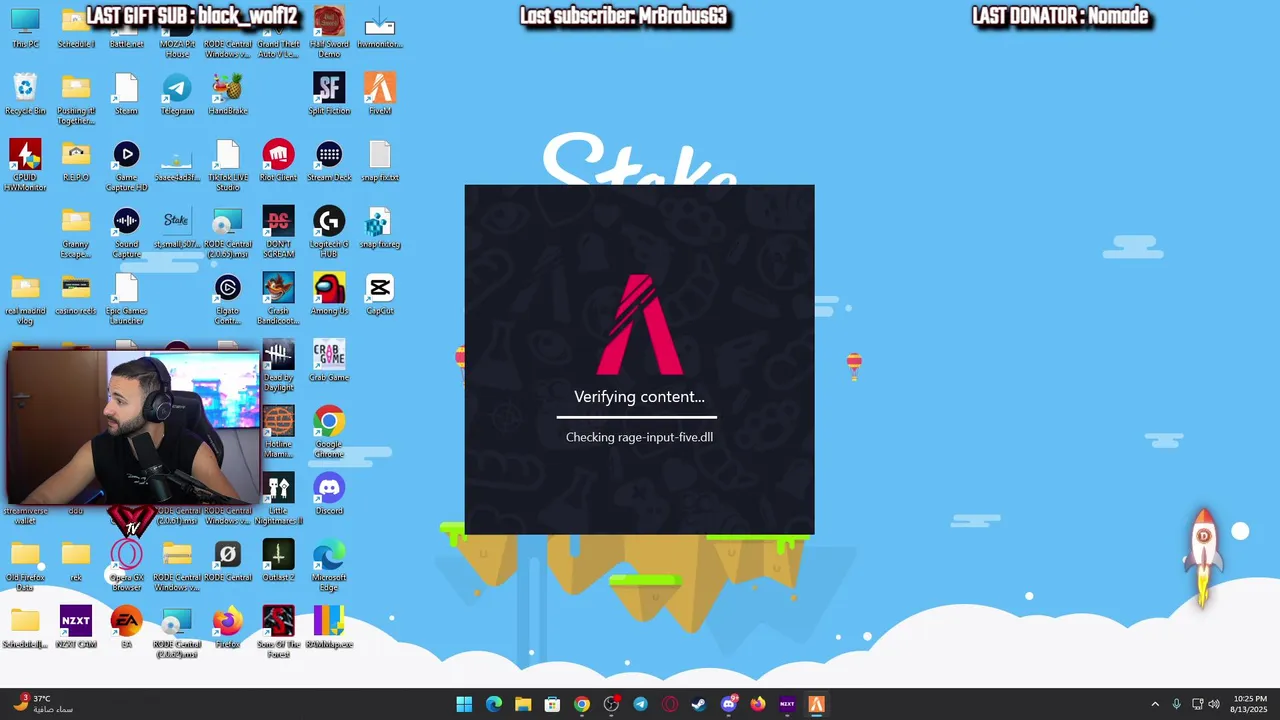Open the volume control in system tray
This screenshot has width=1280, height=720.
tap(1214, 704)
